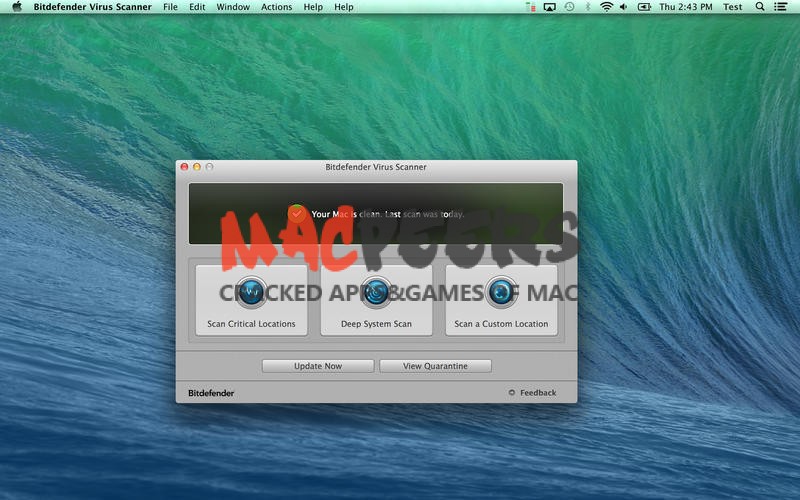The image size is (800, 500).
Task: Click the Bluetooth menu bar icon
Action: pyautogui.click(x=588, y=7)
